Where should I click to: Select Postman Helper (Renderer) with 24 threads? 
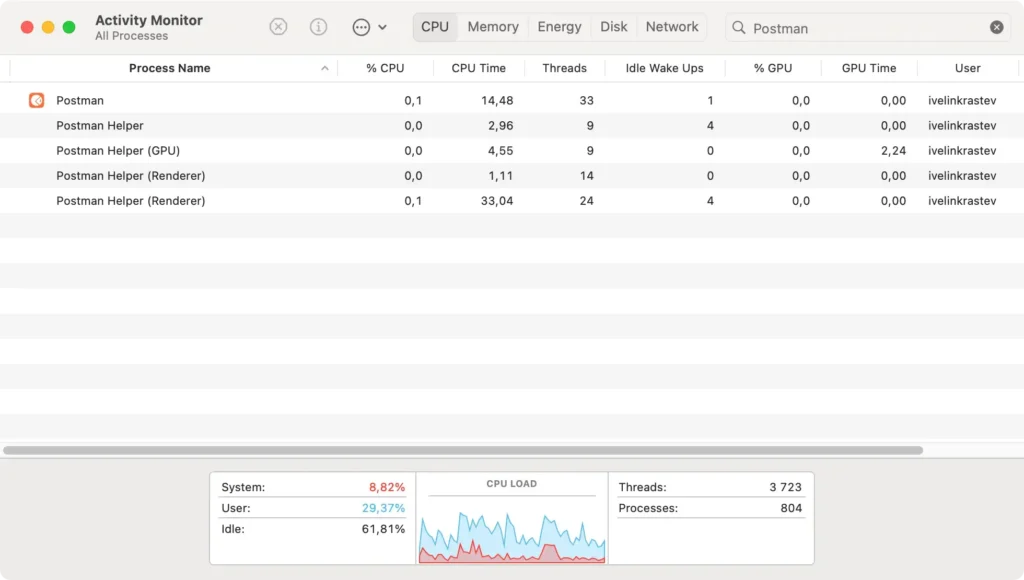point(512,201)
